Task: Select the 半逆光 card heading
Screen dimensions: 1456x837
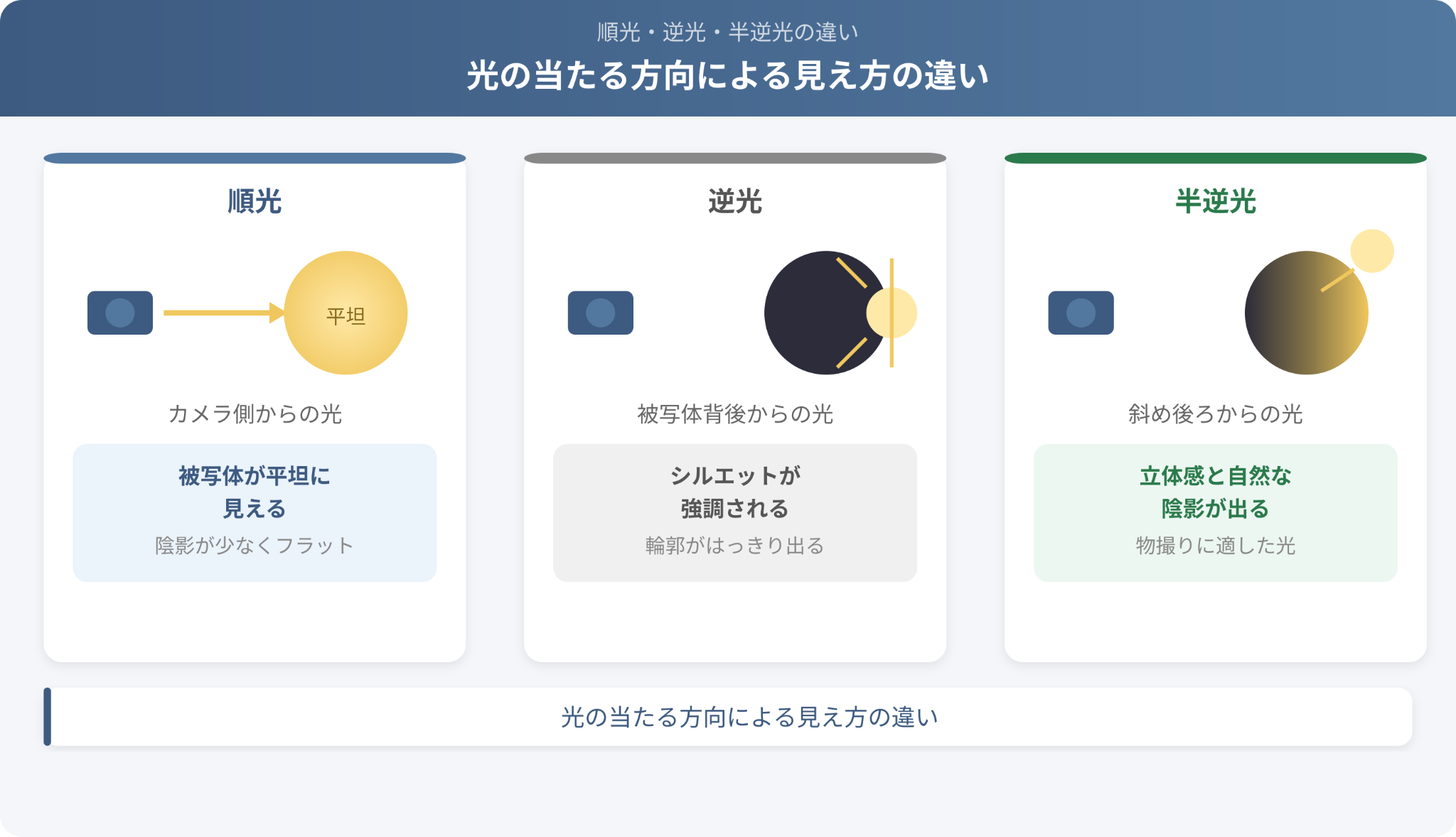Action: [1216, 201]
